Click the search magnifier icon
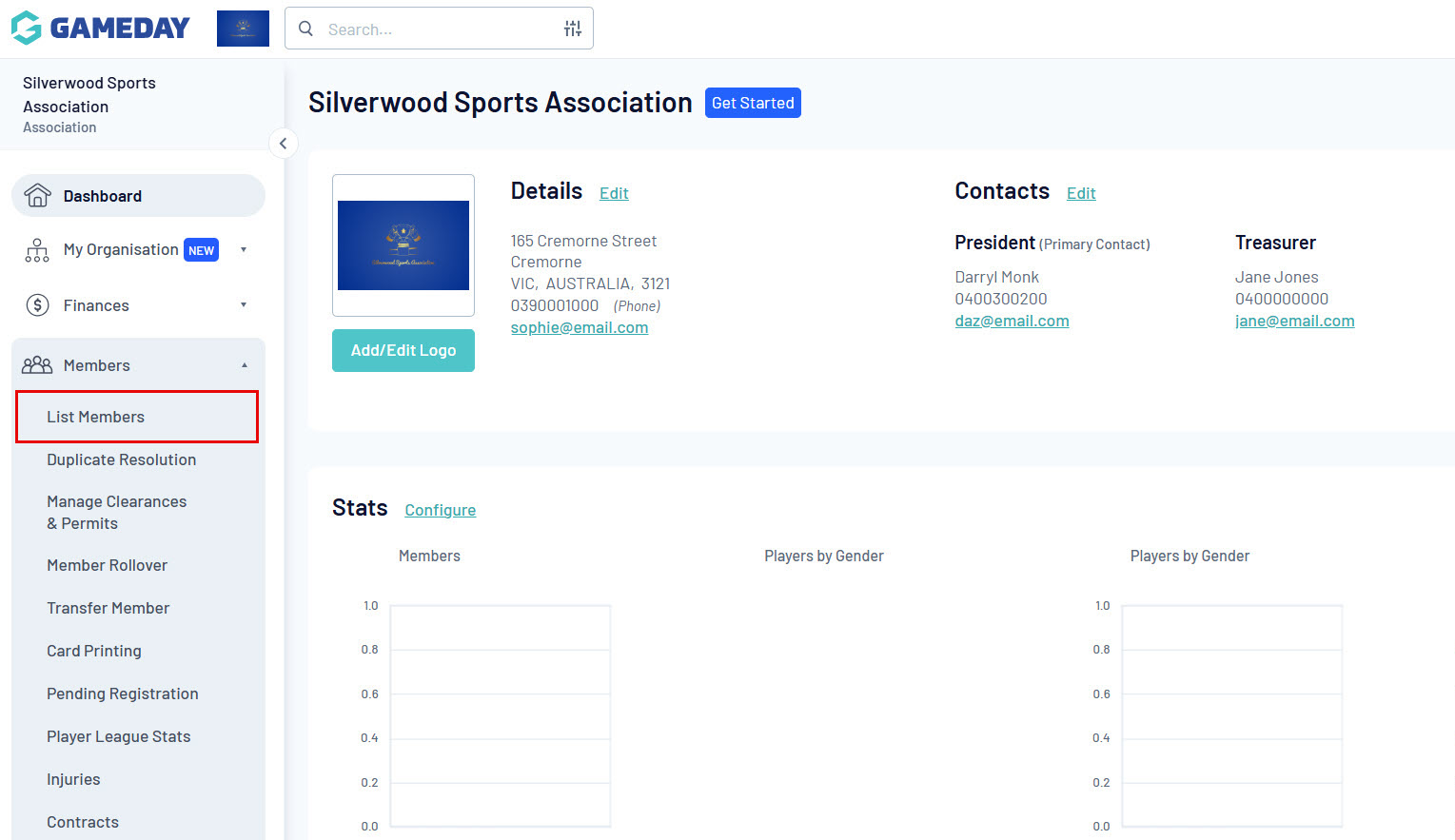 coord(306,29)
